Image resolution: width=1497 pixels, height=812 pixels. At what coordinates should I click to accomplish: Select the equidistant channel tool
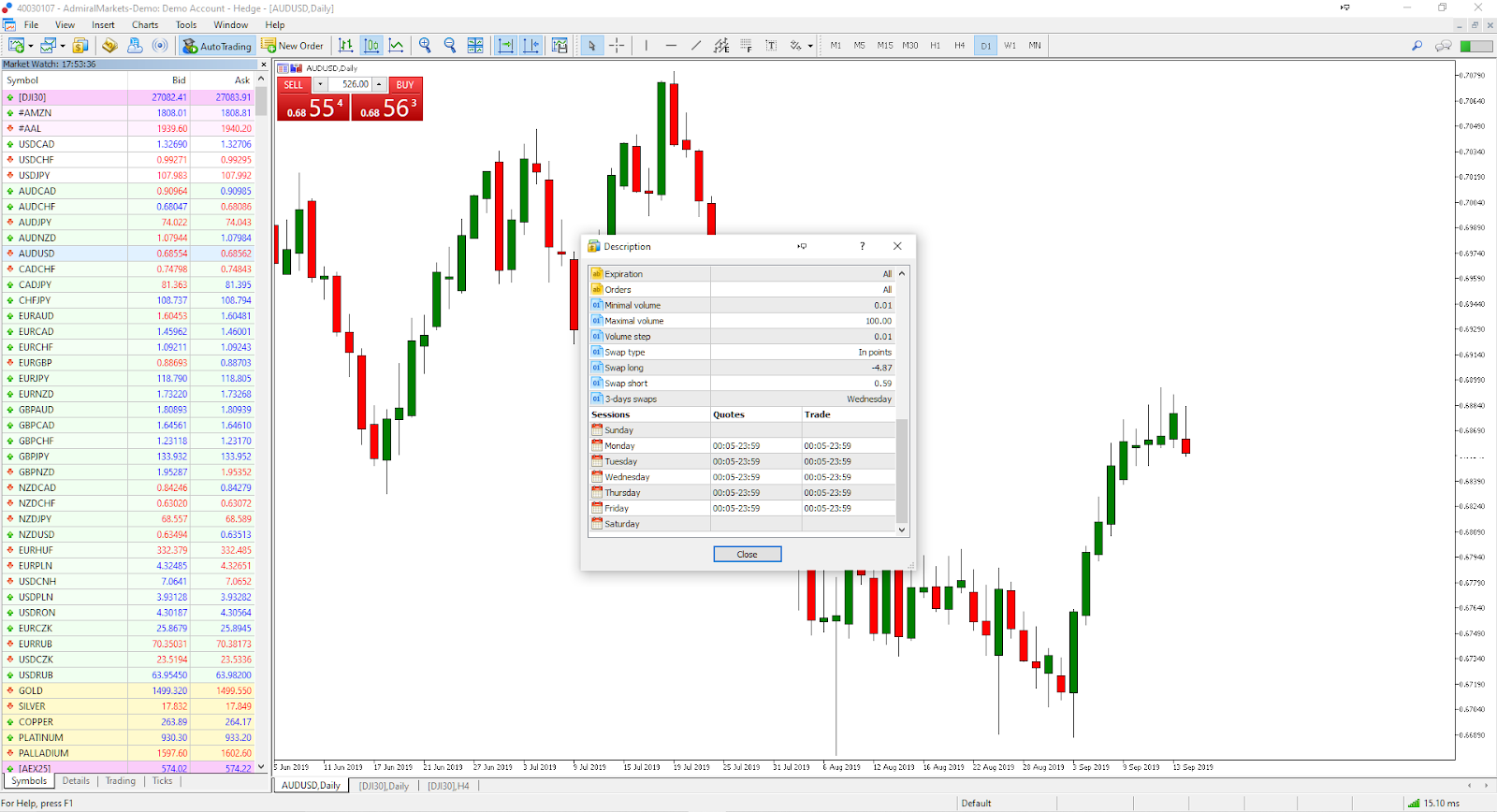[721, 45]
